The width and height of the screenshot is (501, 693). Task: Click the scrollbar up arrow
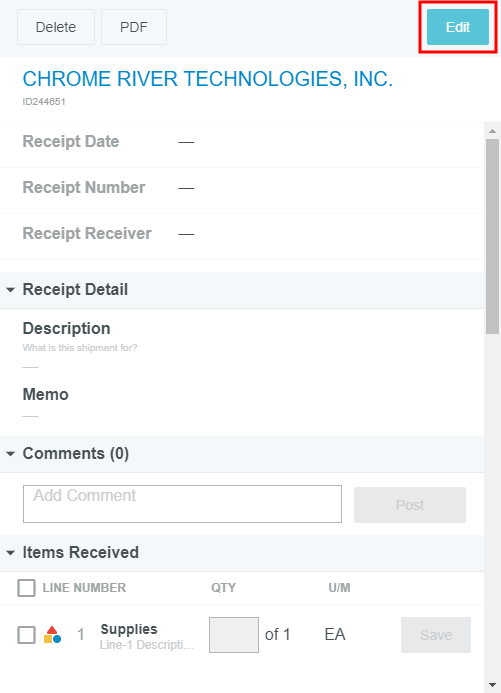493,131
